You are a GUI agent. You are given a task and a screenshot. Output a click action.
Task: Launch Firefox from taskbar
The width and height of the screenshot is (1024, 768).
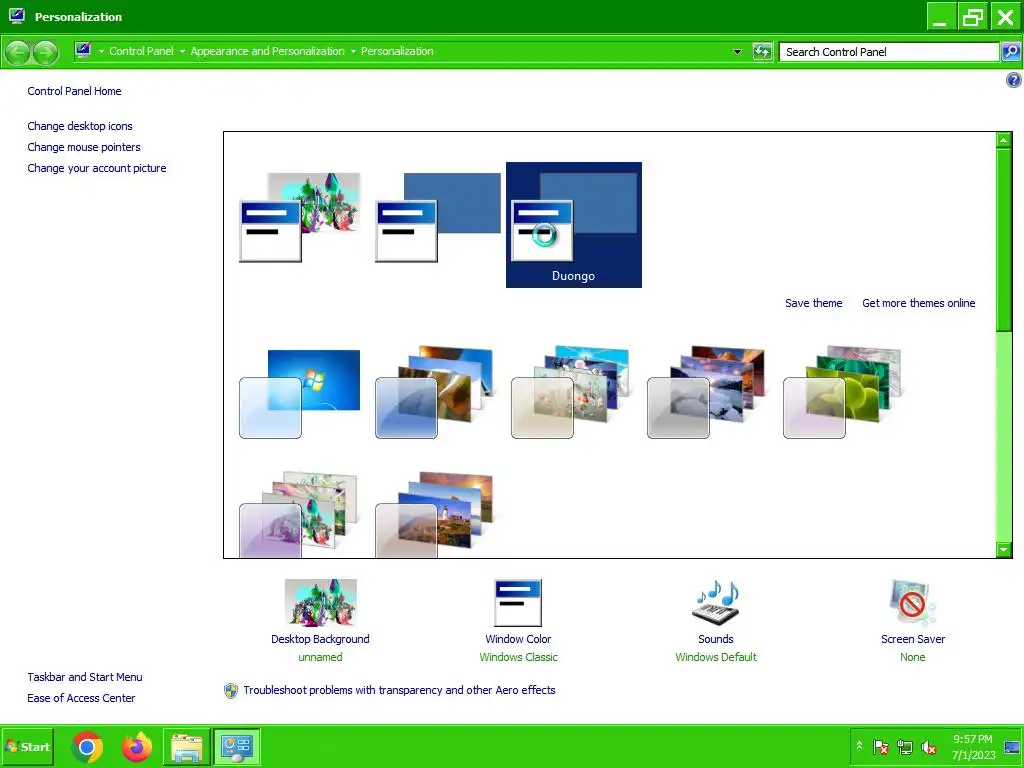point(136,746)
